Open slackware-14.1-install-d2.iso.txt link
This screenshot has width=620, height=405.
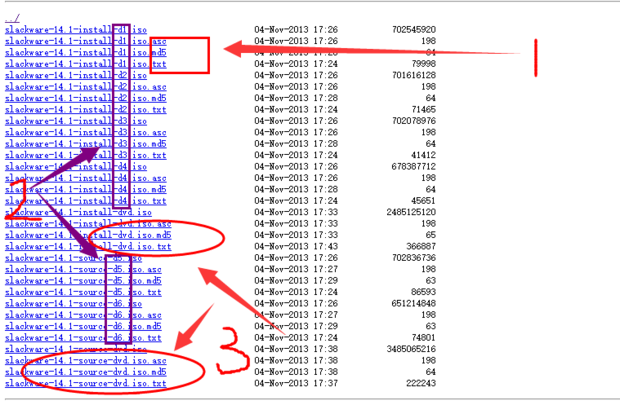pyautogui.click(x=86, y=110)
